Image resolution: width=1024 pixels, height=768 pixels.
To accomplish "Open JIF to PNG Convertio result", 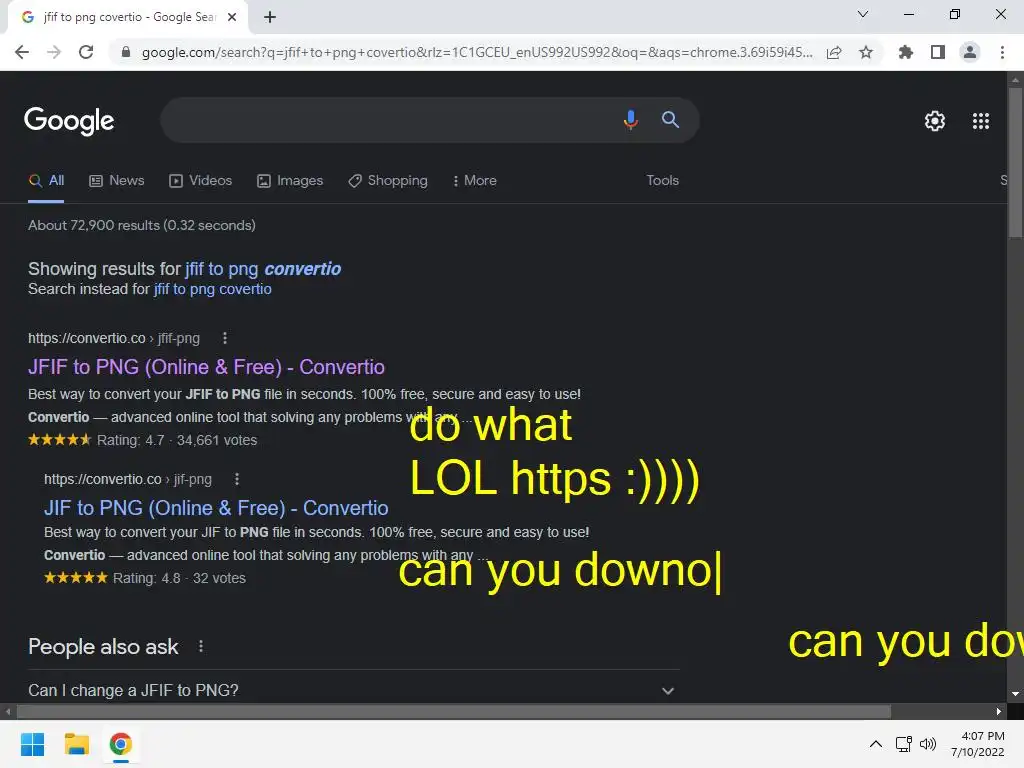I will point(216,508).
